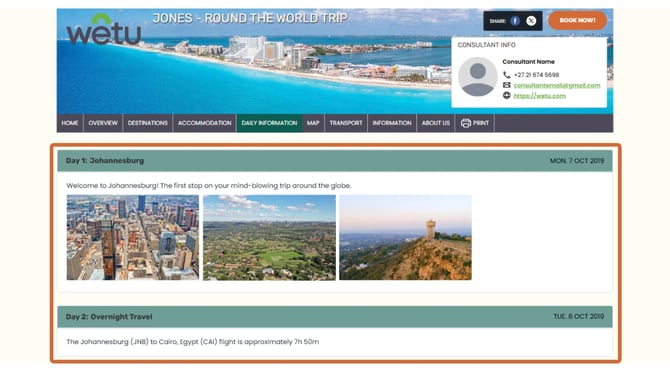
Task: Open the hilltop tower sunset photo
Action: pos(406,237)
